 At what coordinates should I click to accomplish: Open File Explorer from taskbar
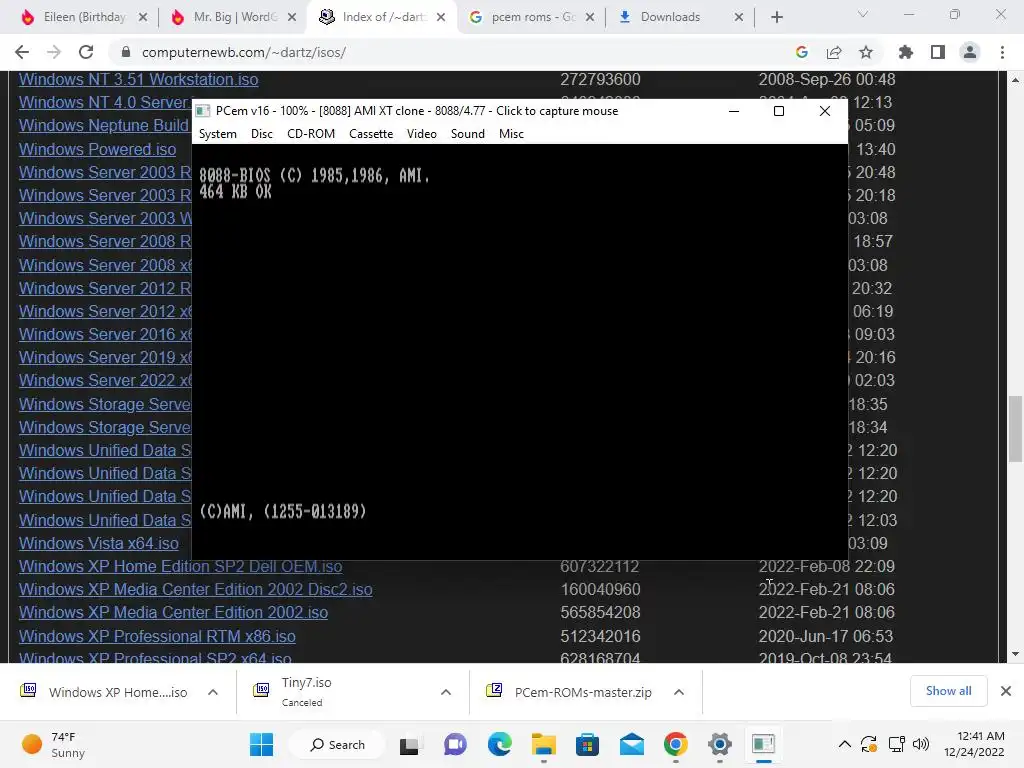(x=543, y=744)
